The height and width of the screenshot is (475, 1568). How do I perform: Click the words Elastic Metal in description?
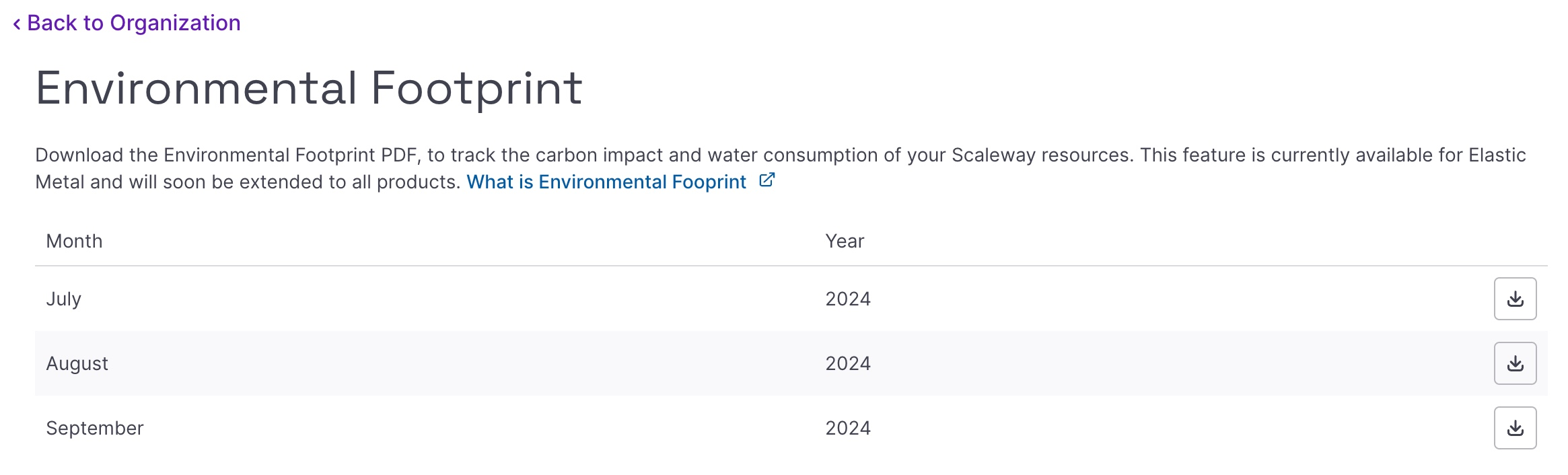click(x=1497, y=155)
